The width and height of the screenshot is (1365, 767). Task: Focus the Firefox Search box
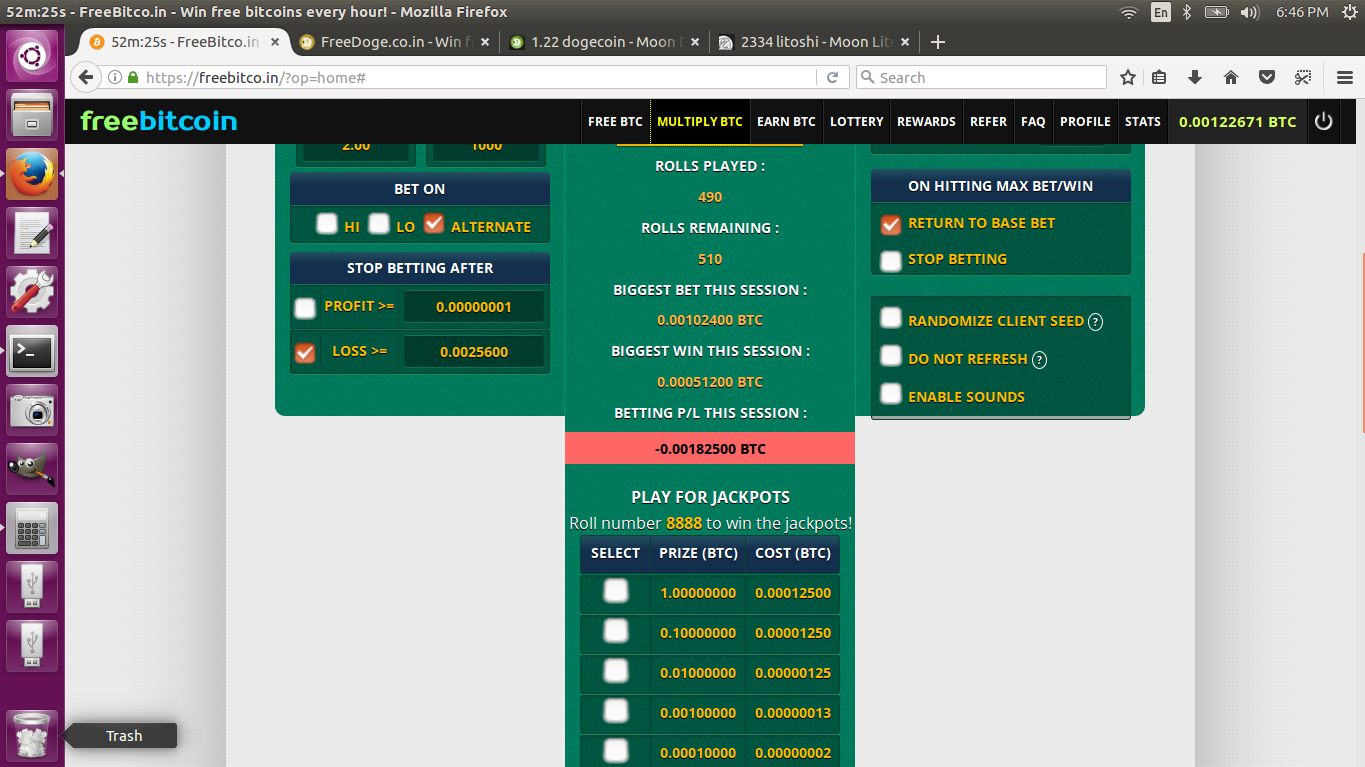pyautogui.click(x=981, y=77)
